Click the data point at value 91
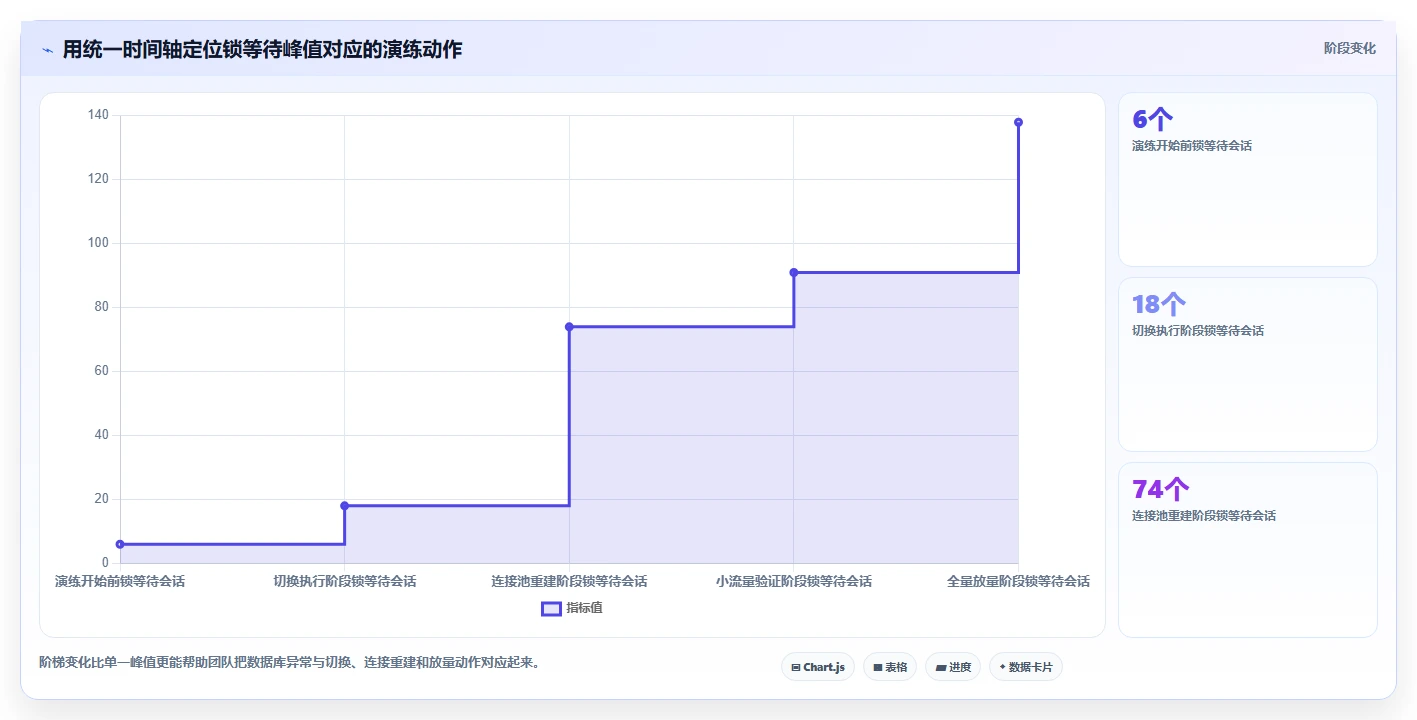 pos(794,272)
